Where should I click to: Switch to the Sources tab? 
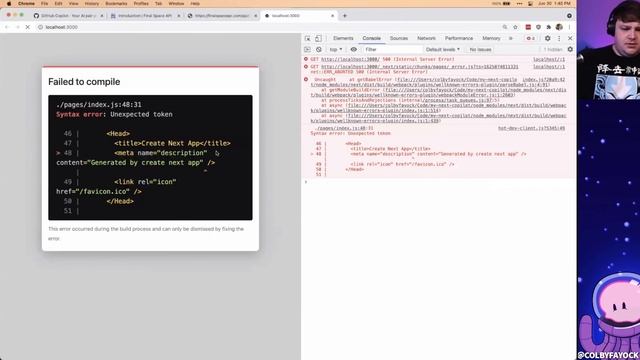[399, 38]
